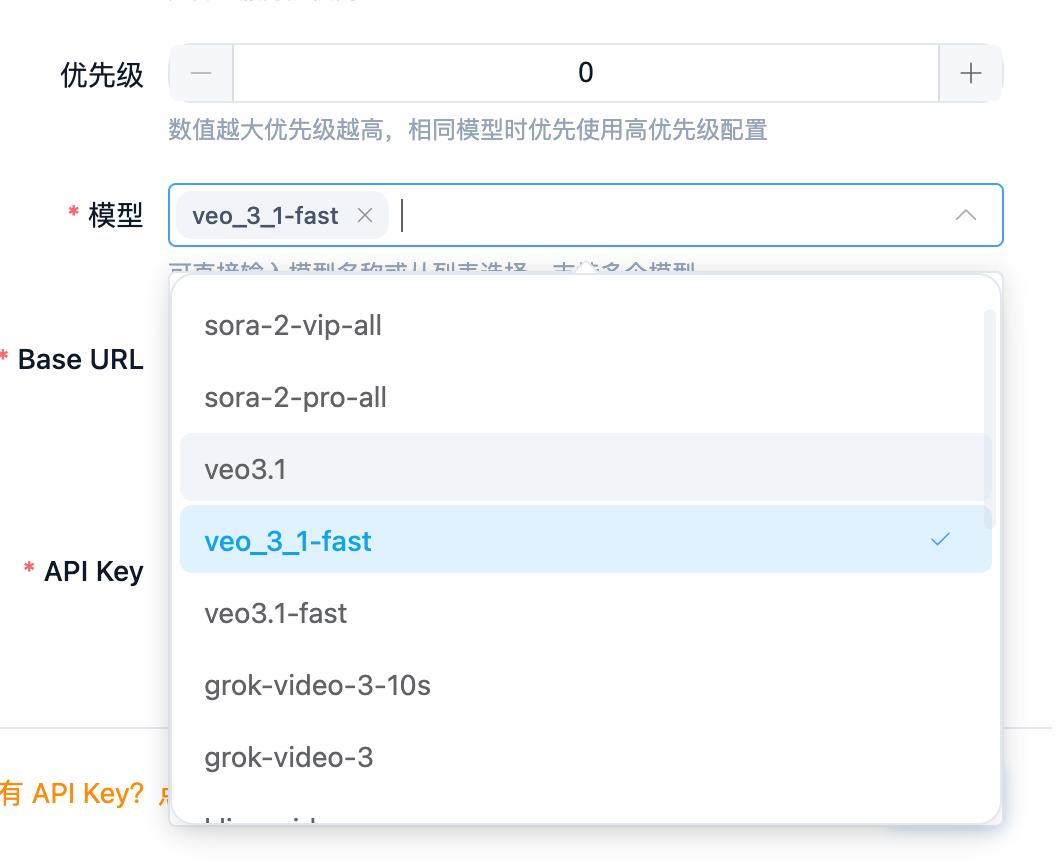Select sora-2-vip-all from the model list
The width and height of the screenshot is (1058, 862).
click(x=293, y=325)
